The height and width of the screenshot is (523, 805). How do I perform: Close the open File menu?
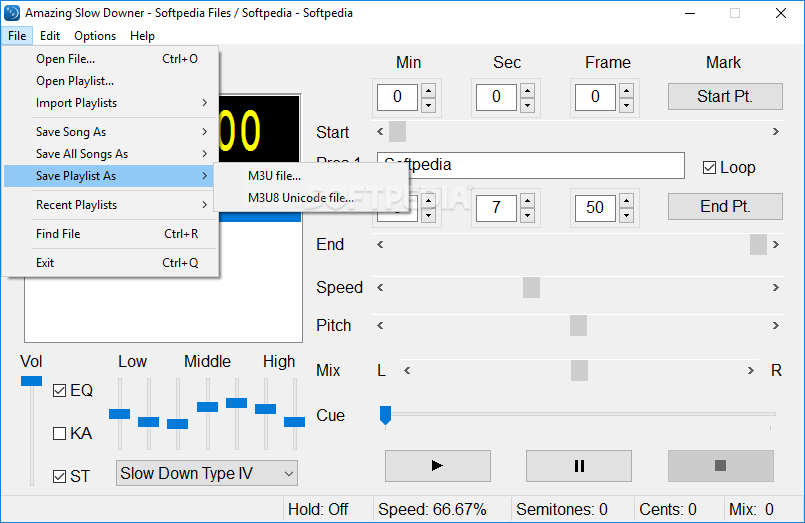(x=17, y=36)
